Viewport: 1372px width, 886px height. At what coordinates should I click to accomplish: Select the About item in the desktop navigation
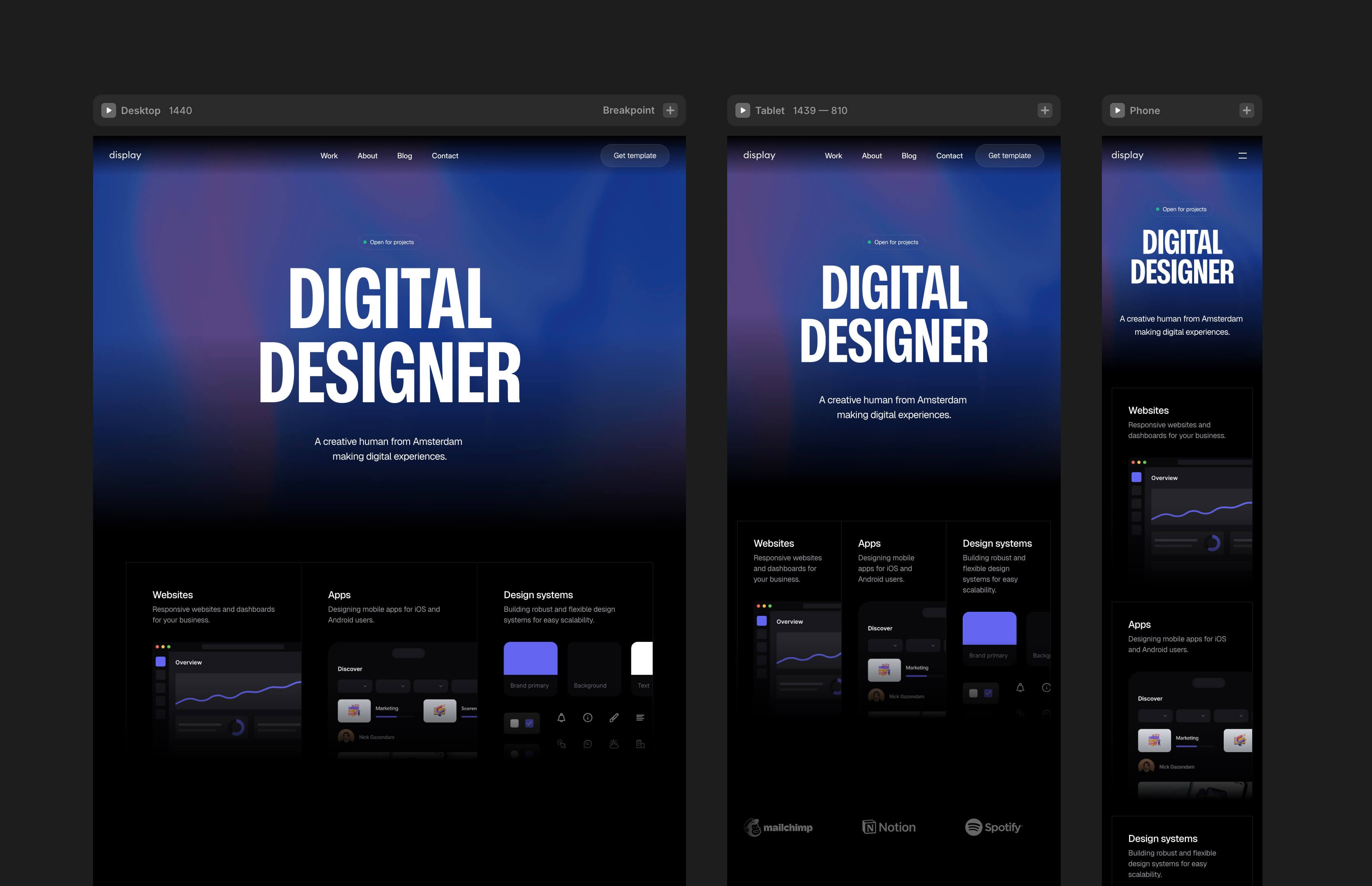click(x=367, y=155)
